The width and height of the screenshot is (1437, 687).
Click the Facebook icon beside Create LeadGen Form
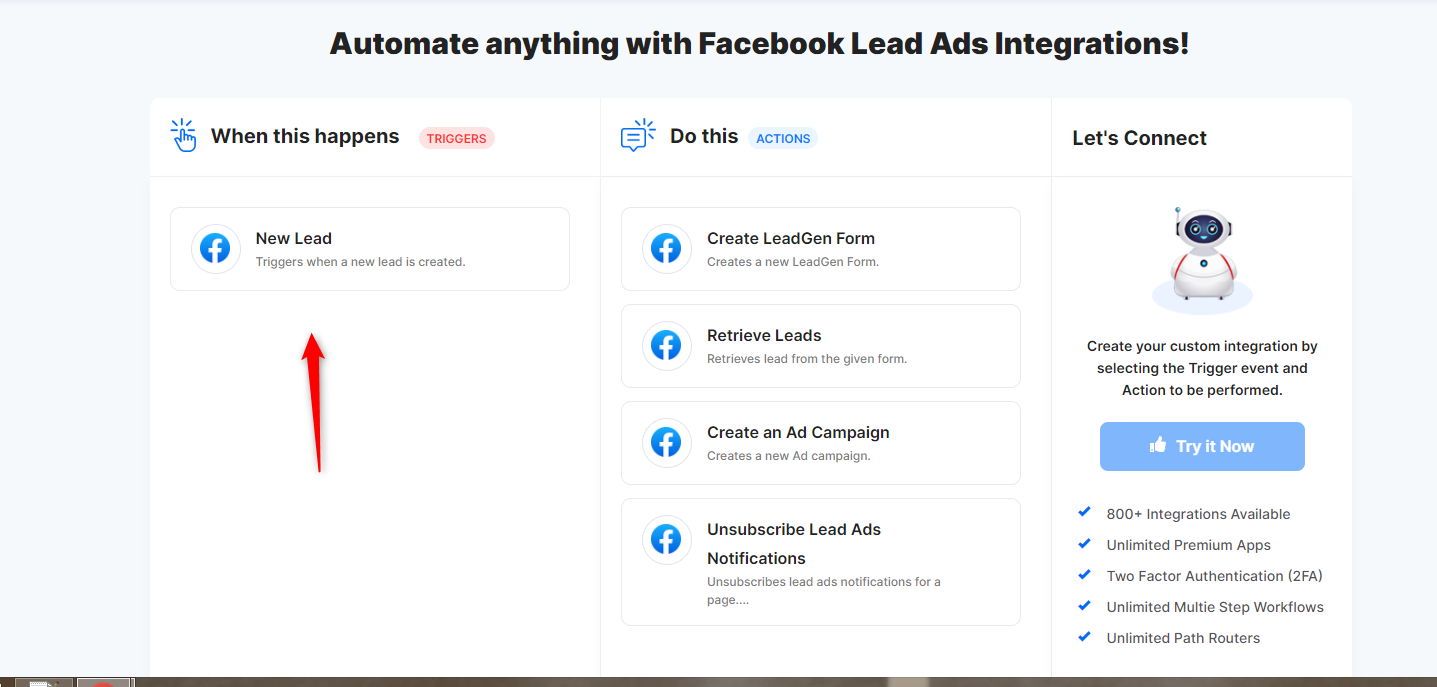[666, 248]
